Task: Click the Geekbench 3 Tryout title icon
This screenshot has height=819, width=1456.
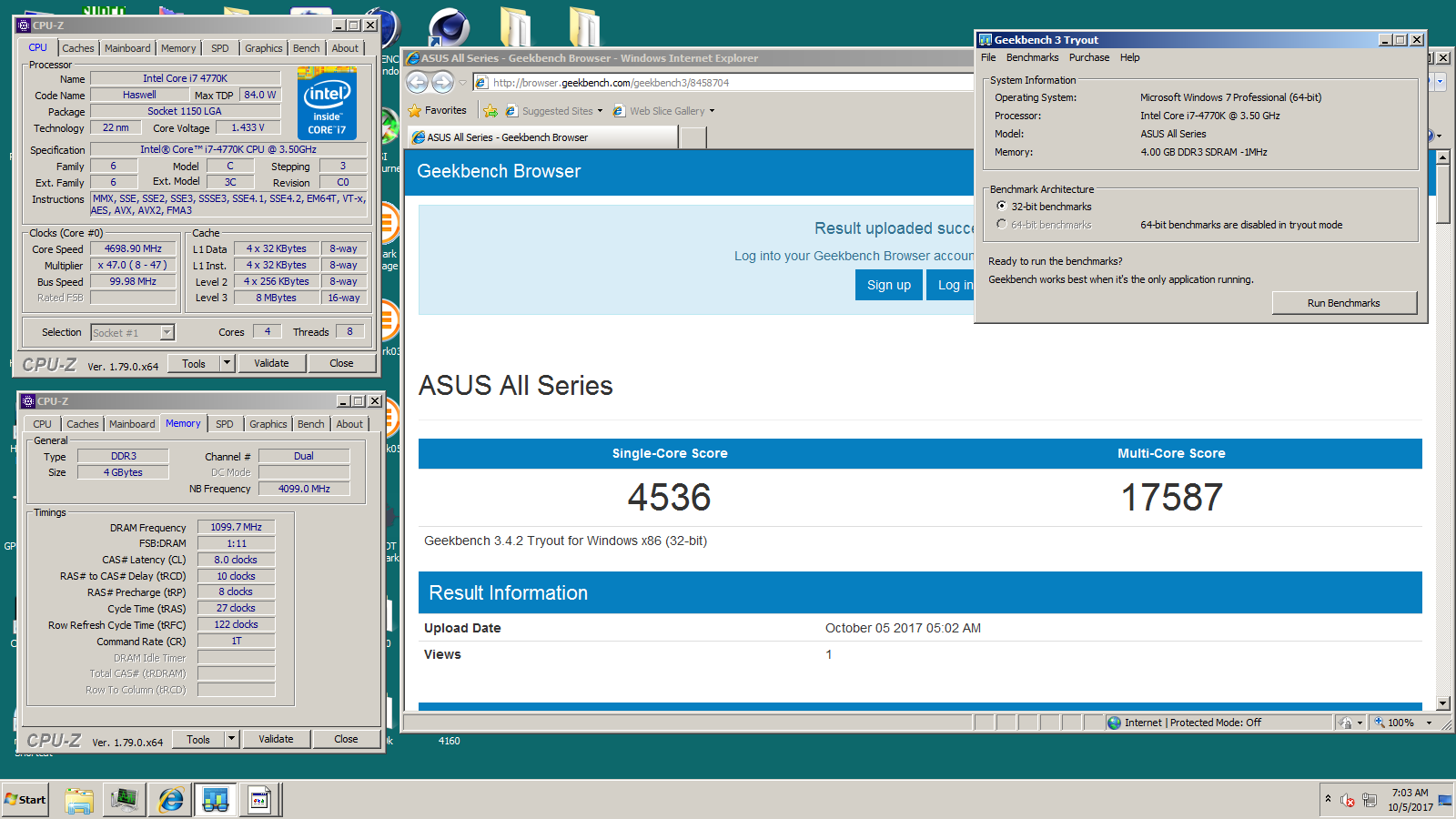Action: [985, 40]
